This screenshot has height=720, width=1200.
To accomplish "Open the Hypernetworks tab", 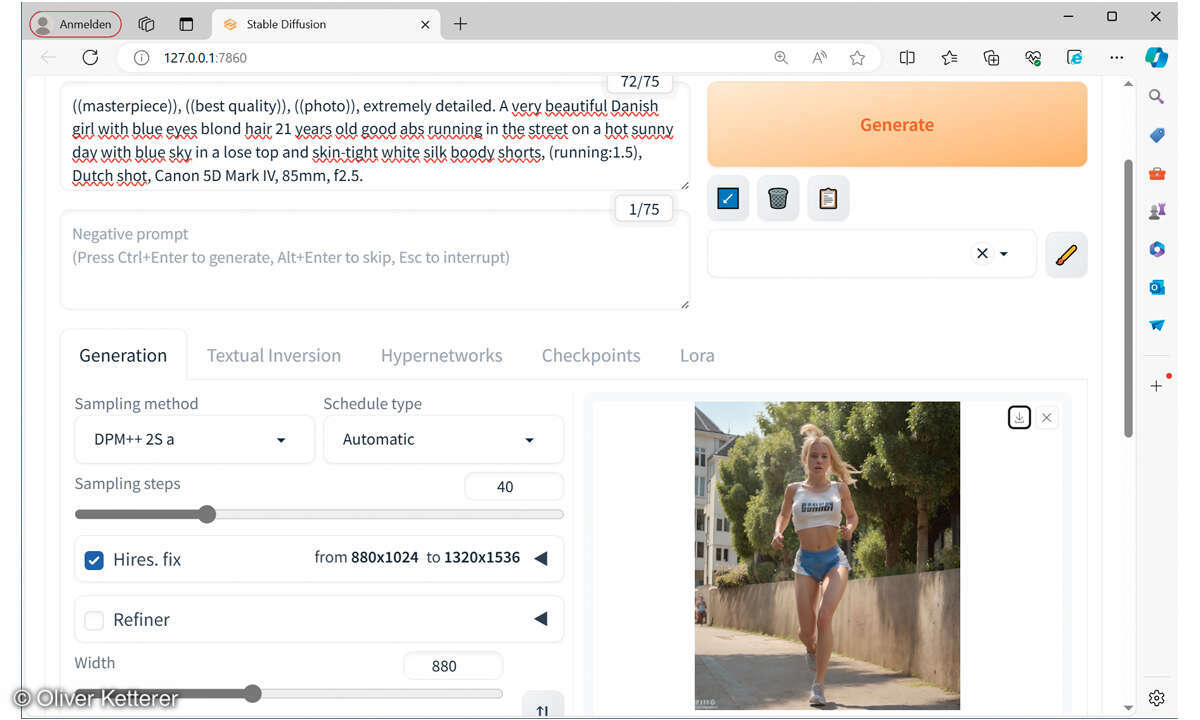I will pos(441,355).
